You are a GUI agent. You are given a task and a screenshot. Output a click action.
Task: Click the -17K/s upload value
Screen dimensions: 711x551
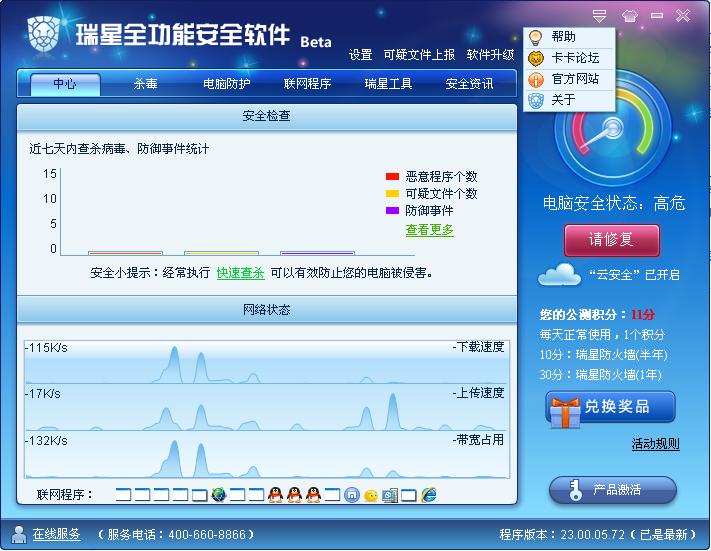coord(42,394)
